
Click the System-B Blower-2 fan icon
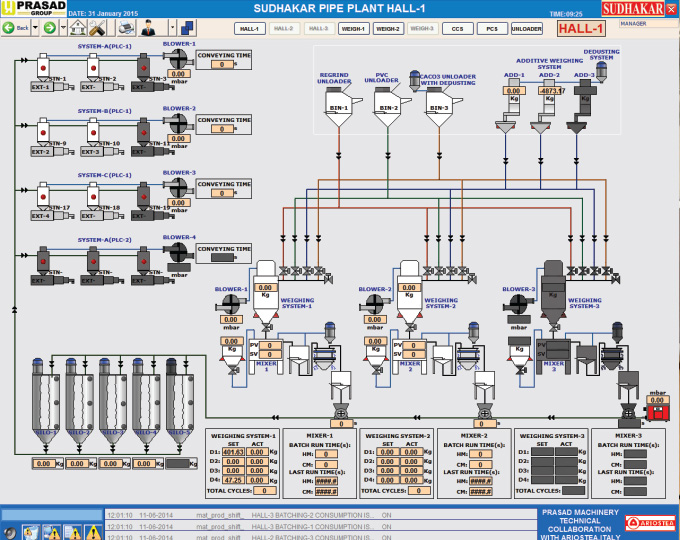[177, 123]
